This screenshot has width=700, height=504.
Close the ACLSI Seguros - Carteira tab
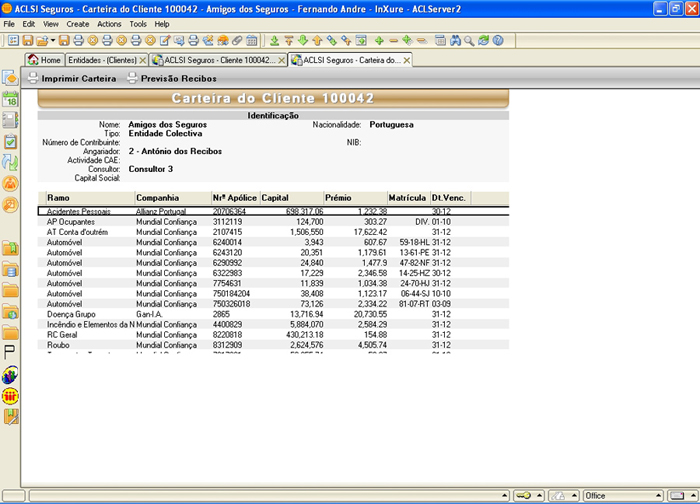pos(407,60)
